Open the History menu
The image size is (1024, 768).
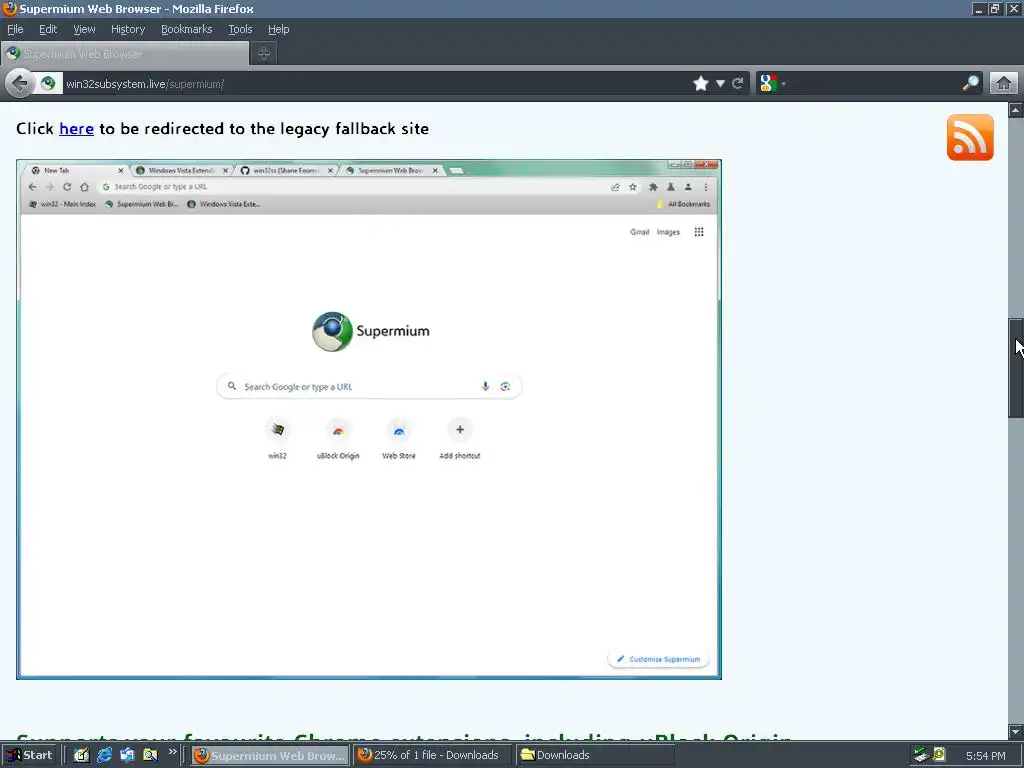point(128,29)
